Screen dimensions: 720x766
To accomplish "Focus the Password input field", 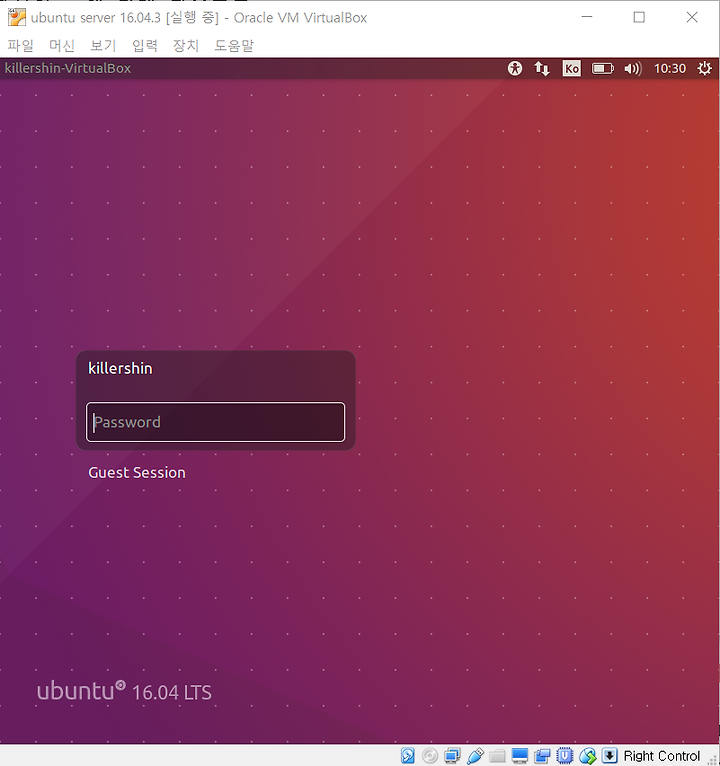I will click(215, 422).
